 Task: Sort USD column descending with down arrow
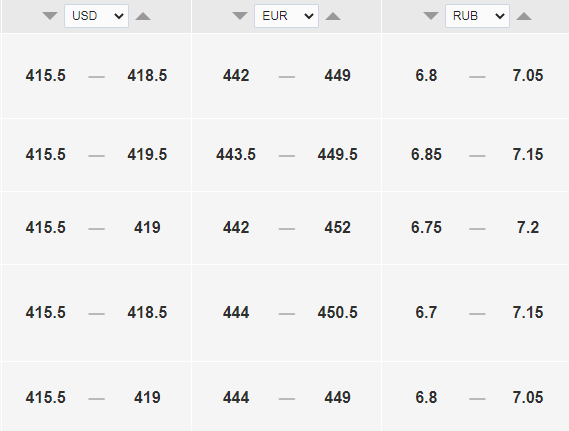point(50,16)
